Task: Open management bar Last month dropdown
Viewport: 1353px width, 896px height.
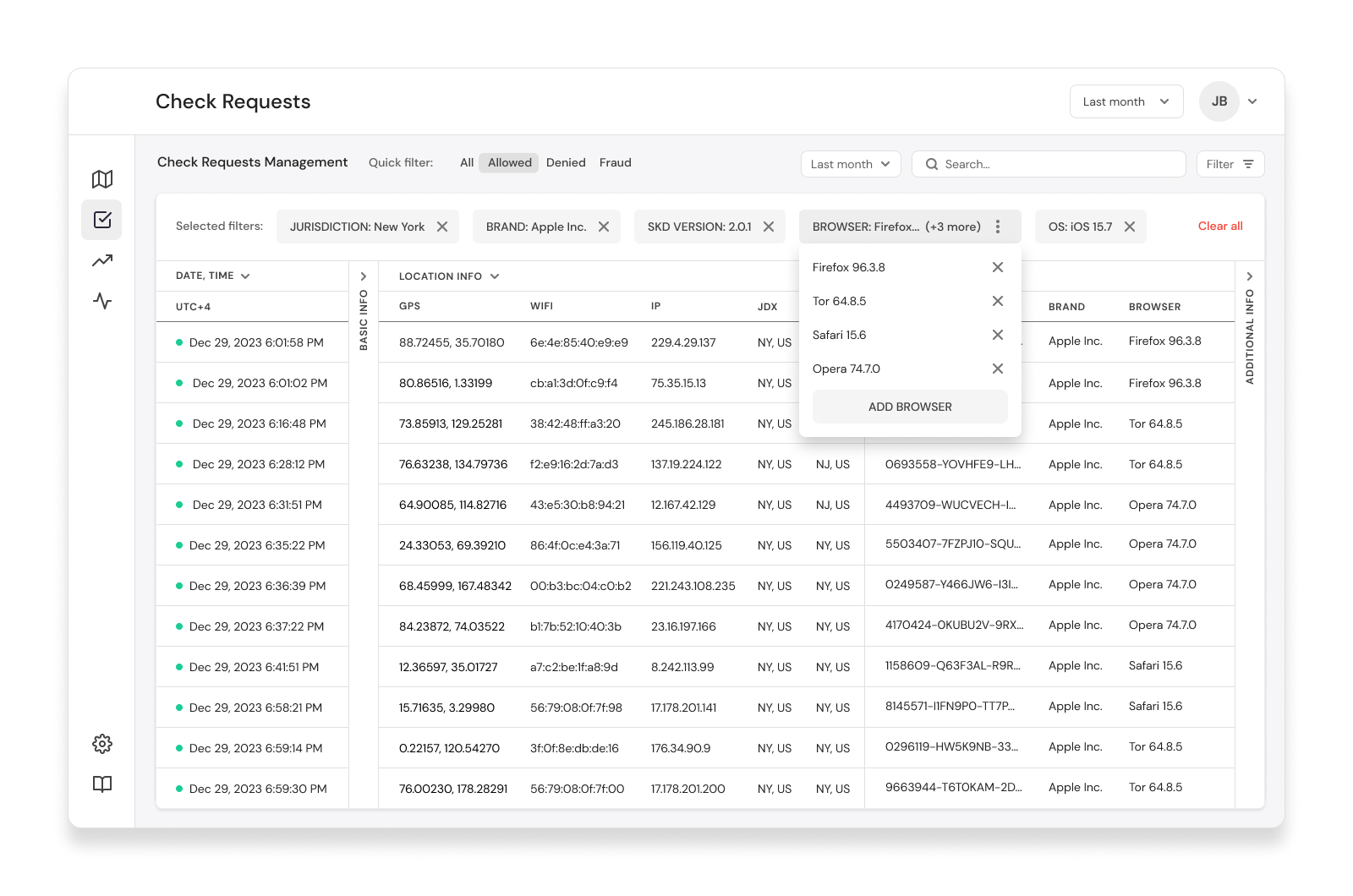Action: click(x=851, y=164)
